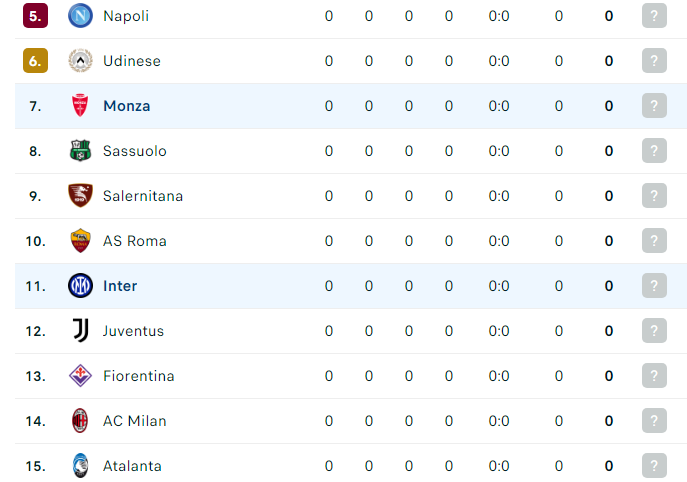This screenshot has width=687, height=482.
Task: Click the question-mark form button for Fiorentina
Action: [x=654, y=376]
